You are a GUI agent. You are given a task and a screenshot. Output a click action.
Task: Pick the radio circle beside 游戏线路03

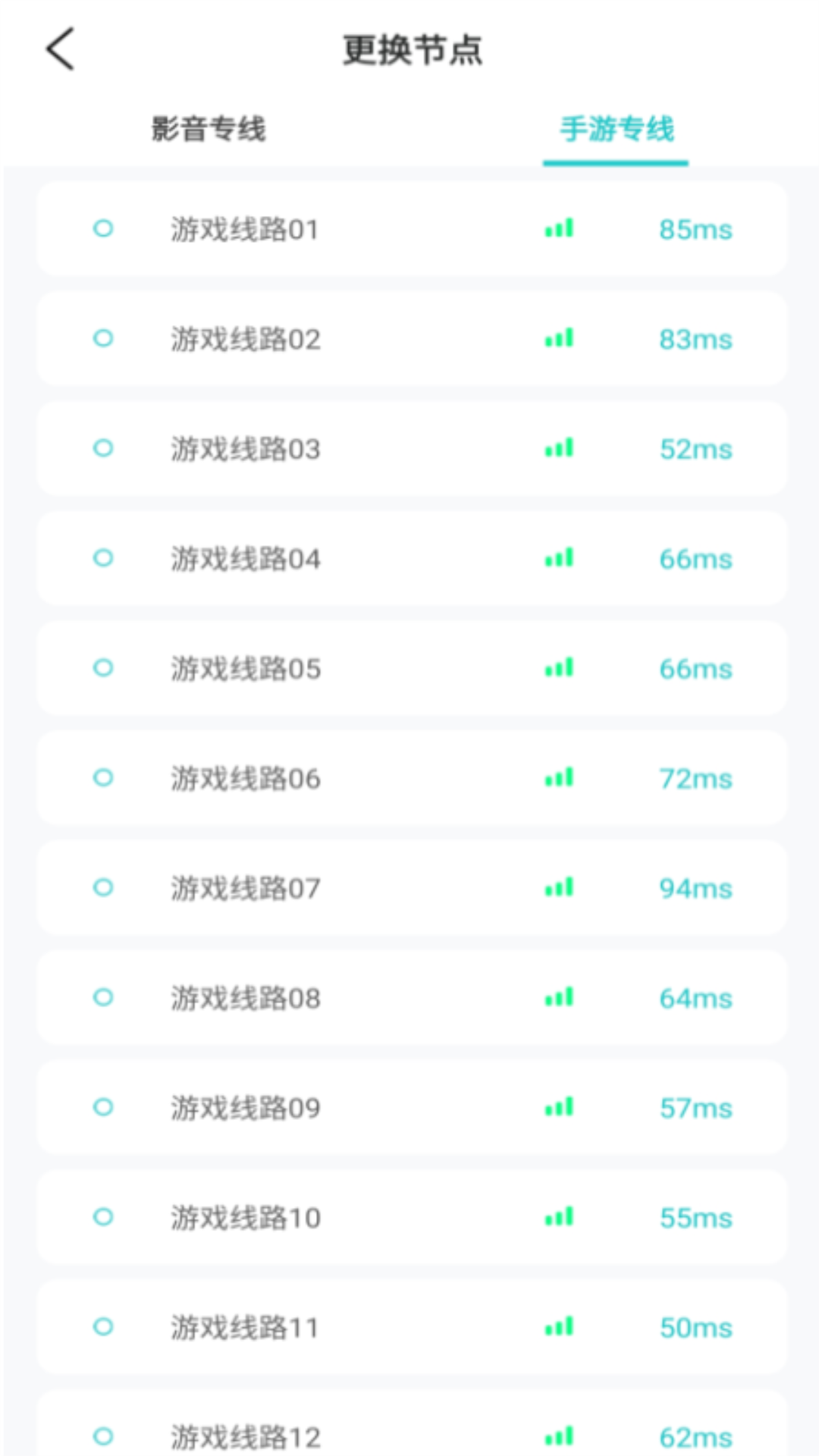coord(103,448)
